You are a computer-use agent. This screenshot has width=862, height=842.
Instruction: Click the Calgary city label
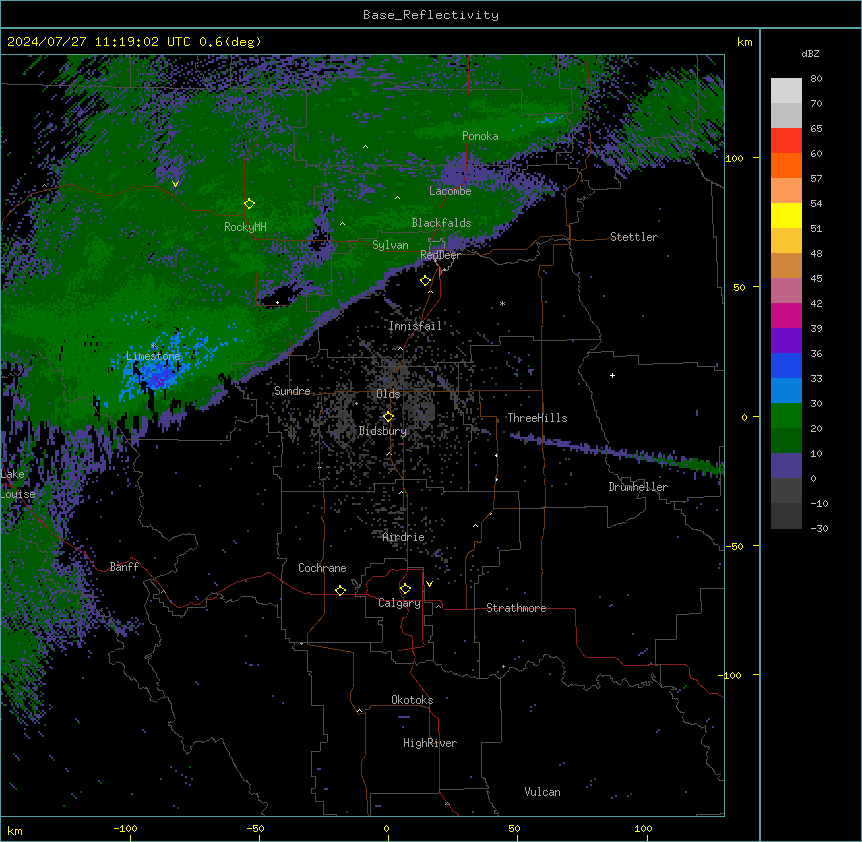click(400, 603)
